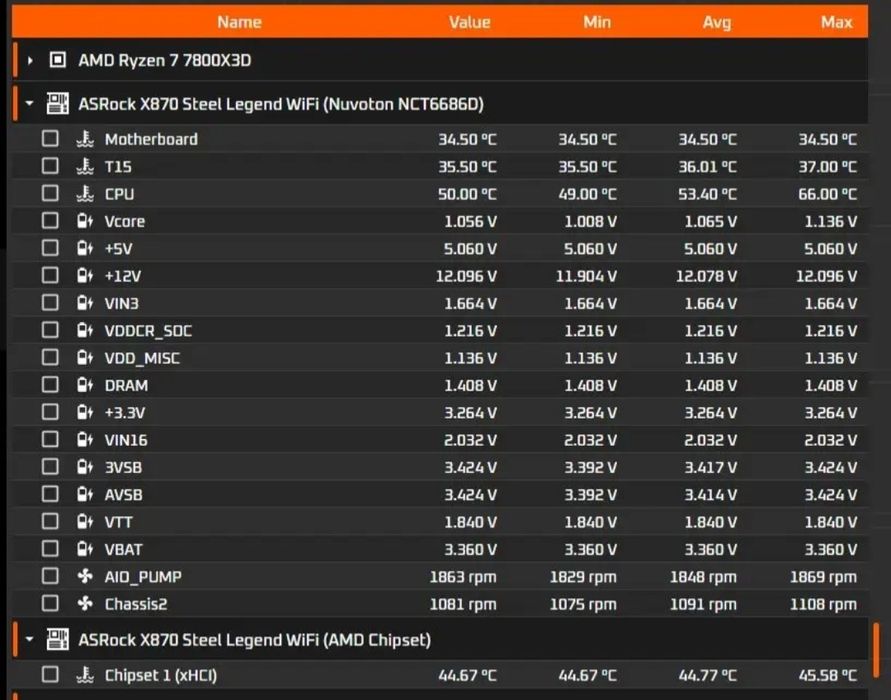Sort by the Name column header
This screenshot has height=700, width=891.
pyautogui.click(x=239, y=22)
